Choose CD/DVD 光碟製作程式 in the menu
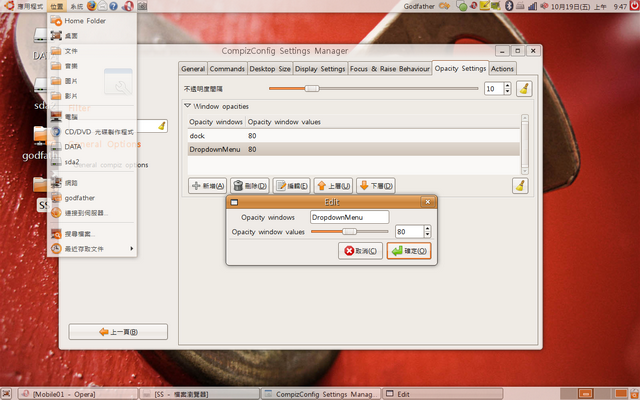The width and height of the screenshot is (640, 400). 92,132
